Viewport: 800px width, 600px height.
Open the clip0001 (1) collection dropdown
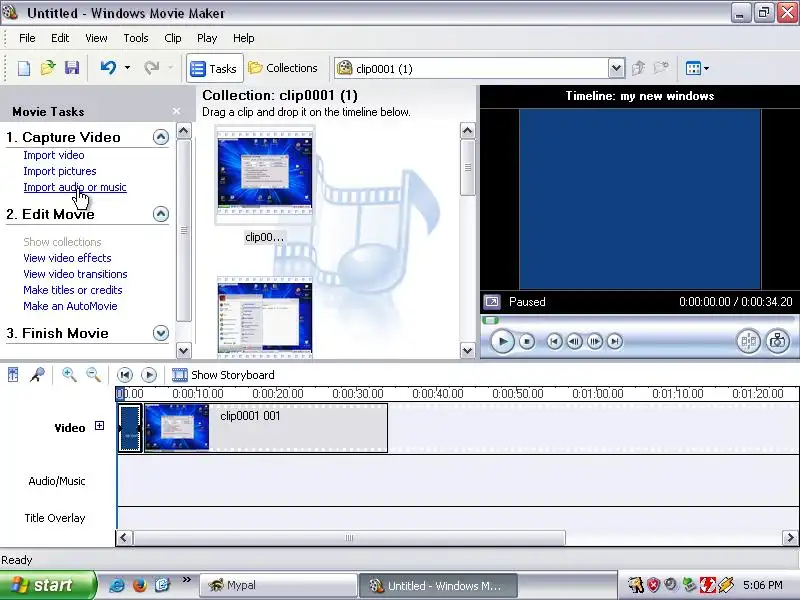point(616,68)
